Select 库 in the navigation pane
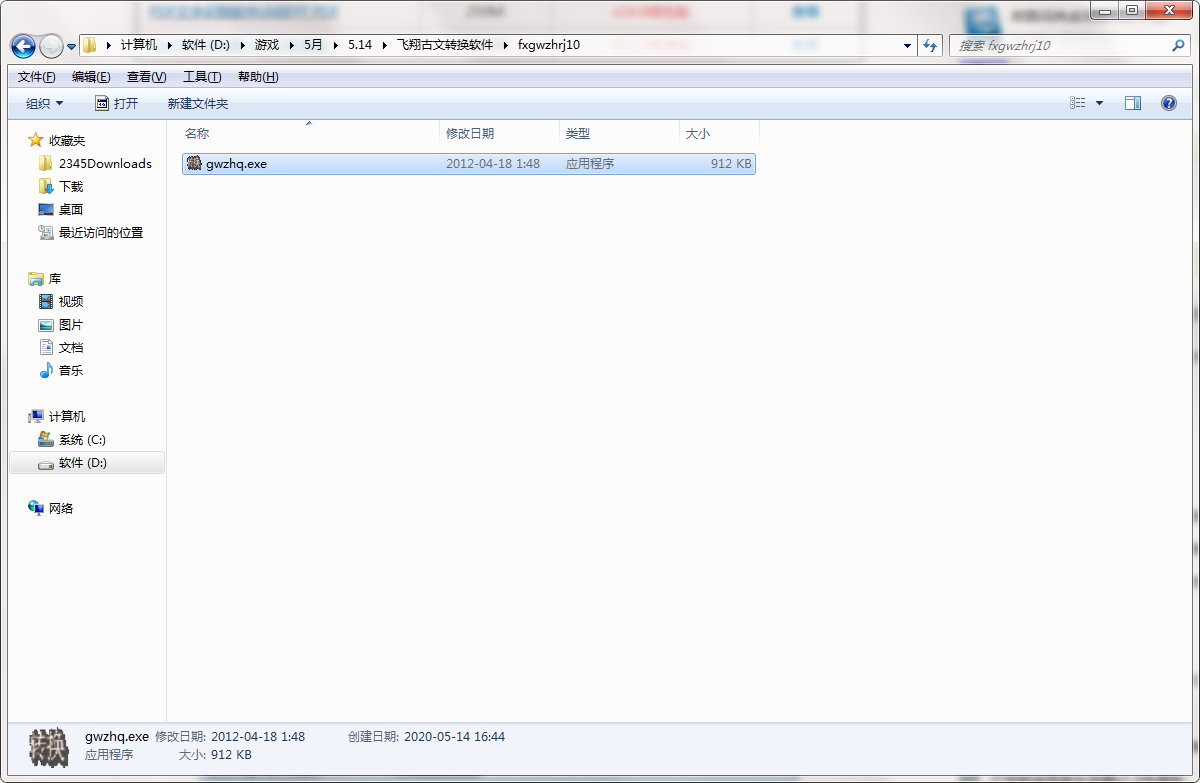This screenshot has width=1200, height=783. pos(55,278)
